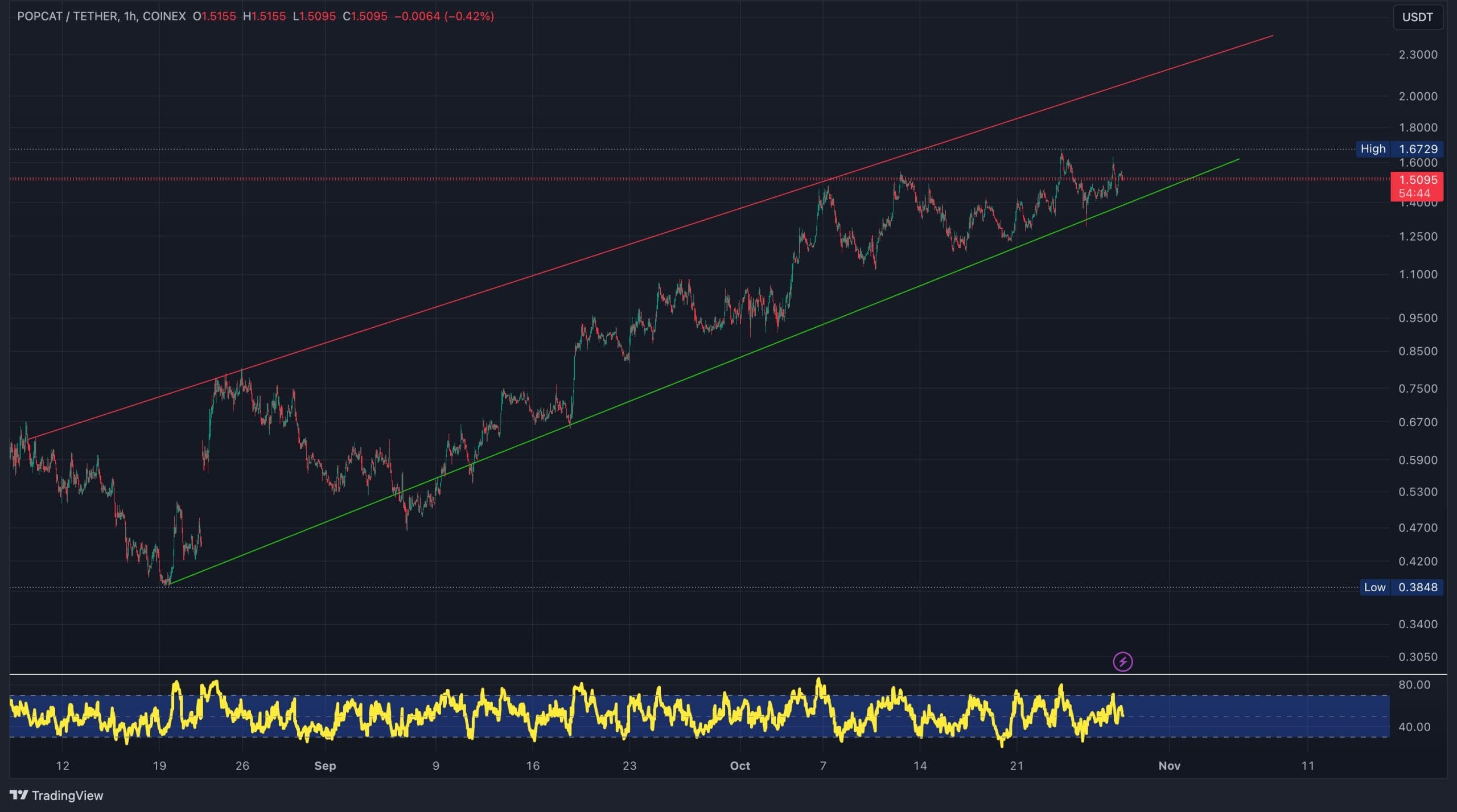Click date 11 on time axis

point(1308,766)
